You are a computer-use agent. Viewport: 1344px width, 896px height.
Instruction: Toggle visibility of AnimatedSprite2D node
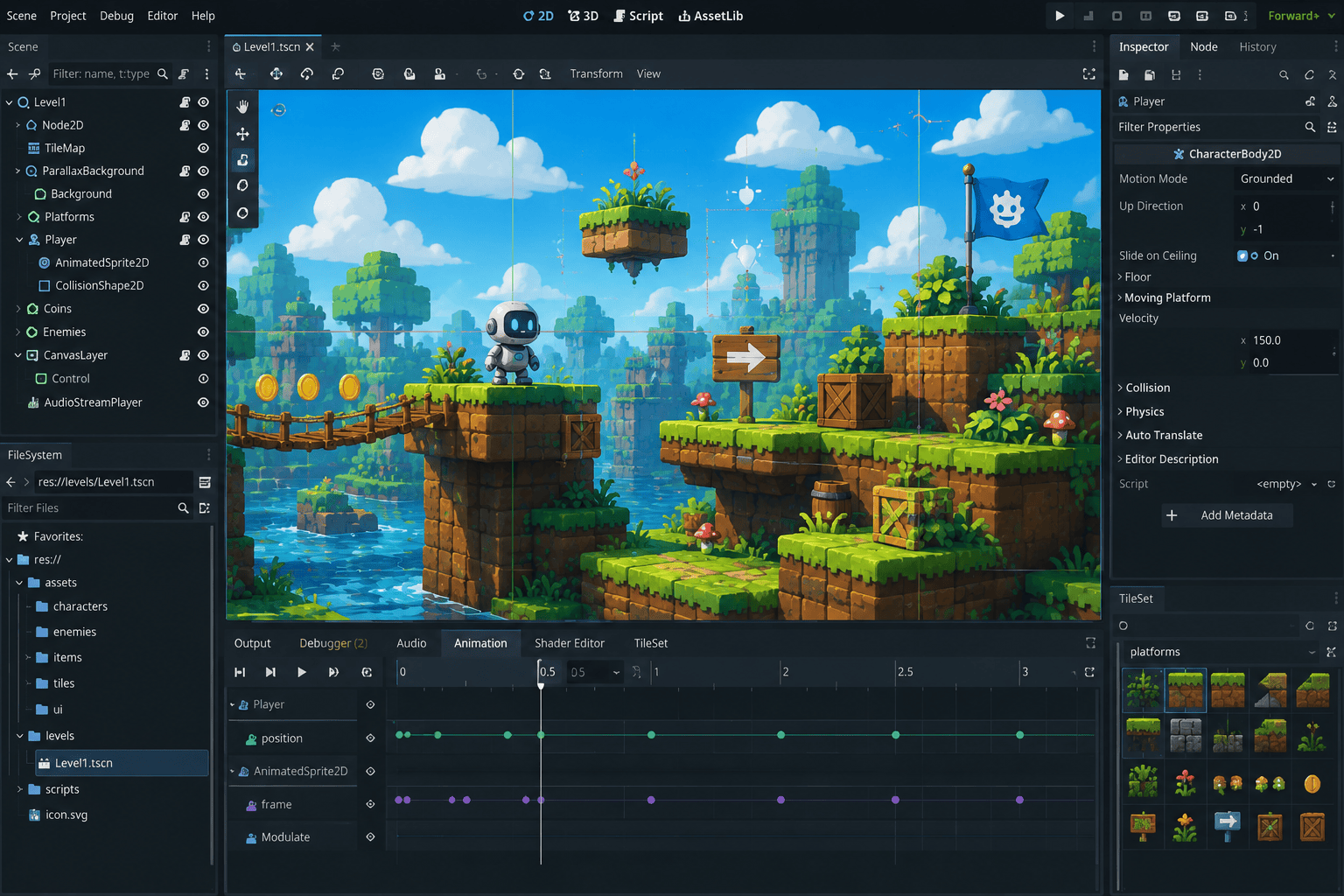coord(203,262)
